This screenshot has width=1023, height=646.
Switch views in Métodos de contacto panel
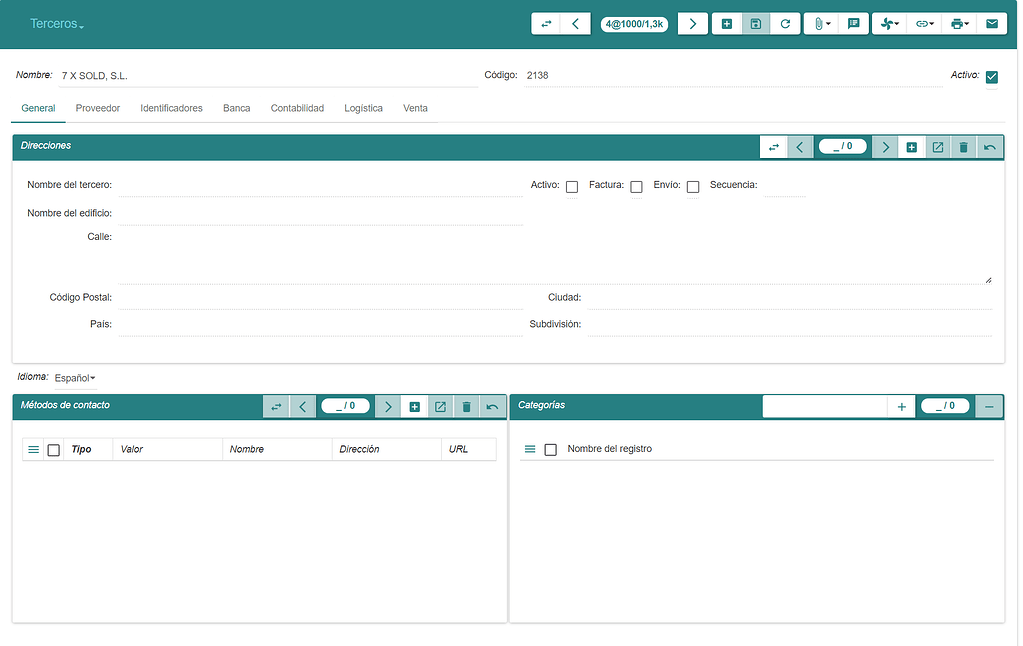tap(276, 406)
